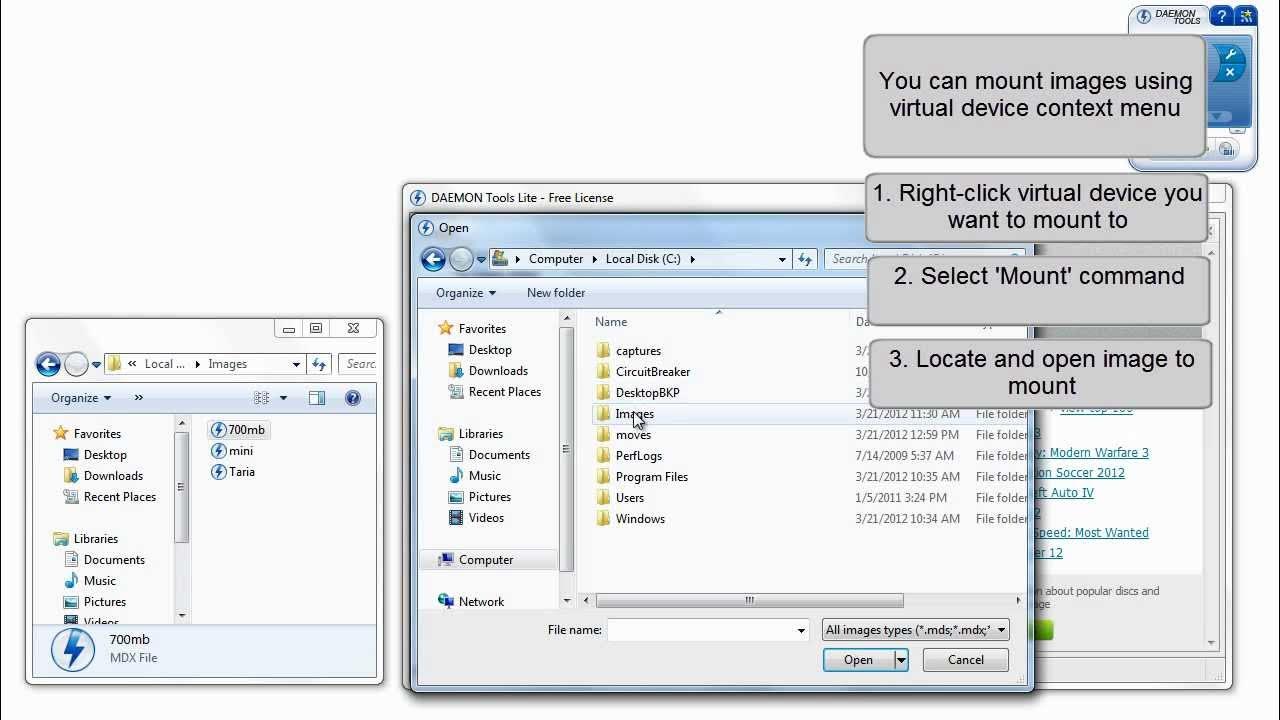Toggle preview pane in Images explorer
Screen dimensions: 1280x720
click(317, 398)
